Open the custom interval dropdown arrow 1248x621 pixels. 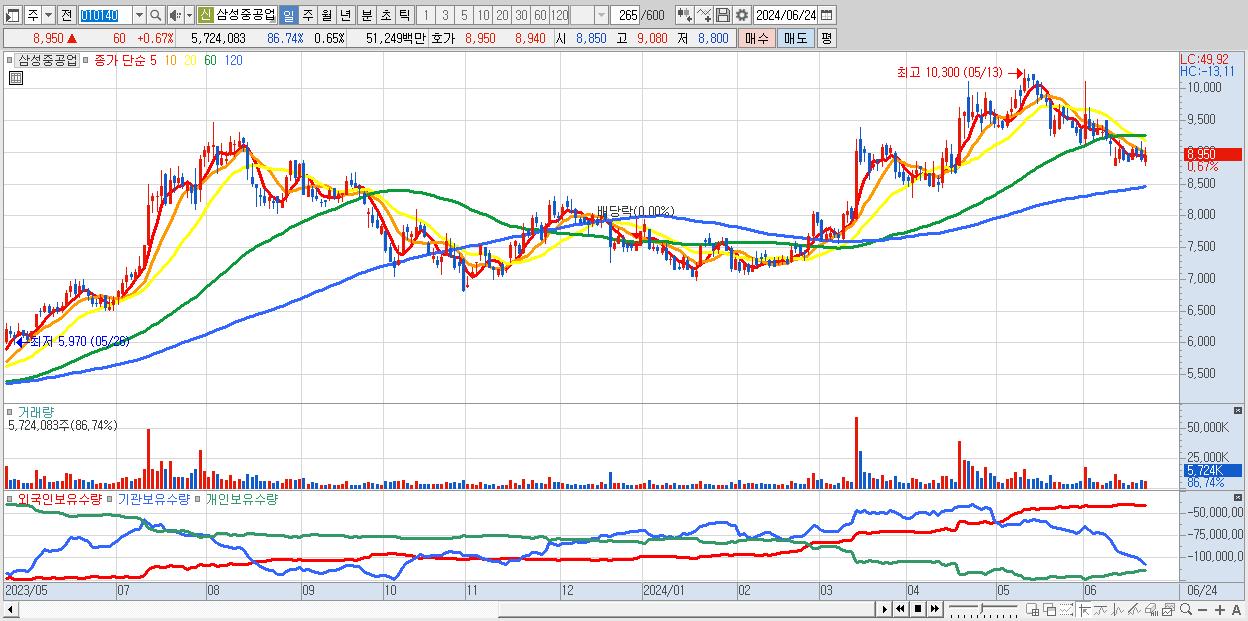601,15
